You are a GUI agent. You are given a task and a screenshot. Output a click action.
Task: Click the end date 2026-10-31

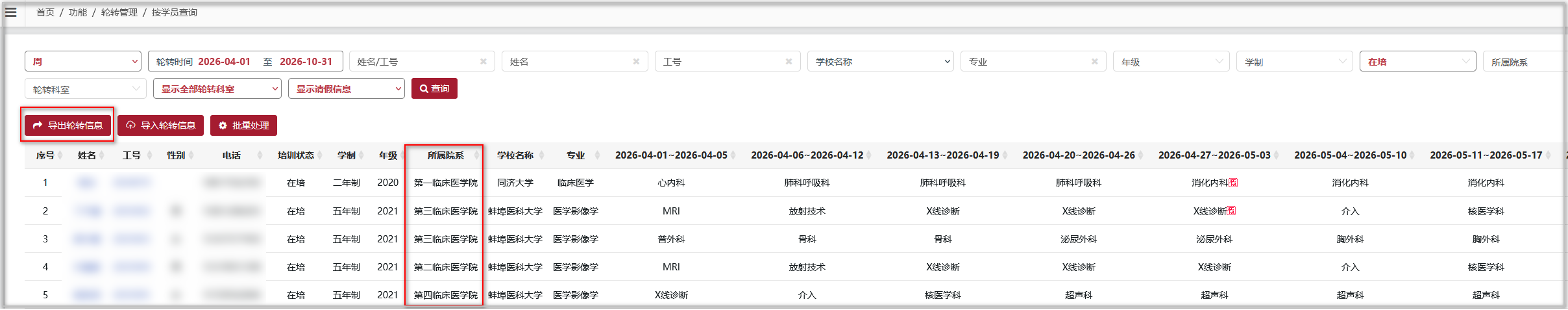click(x=306, y=62)
